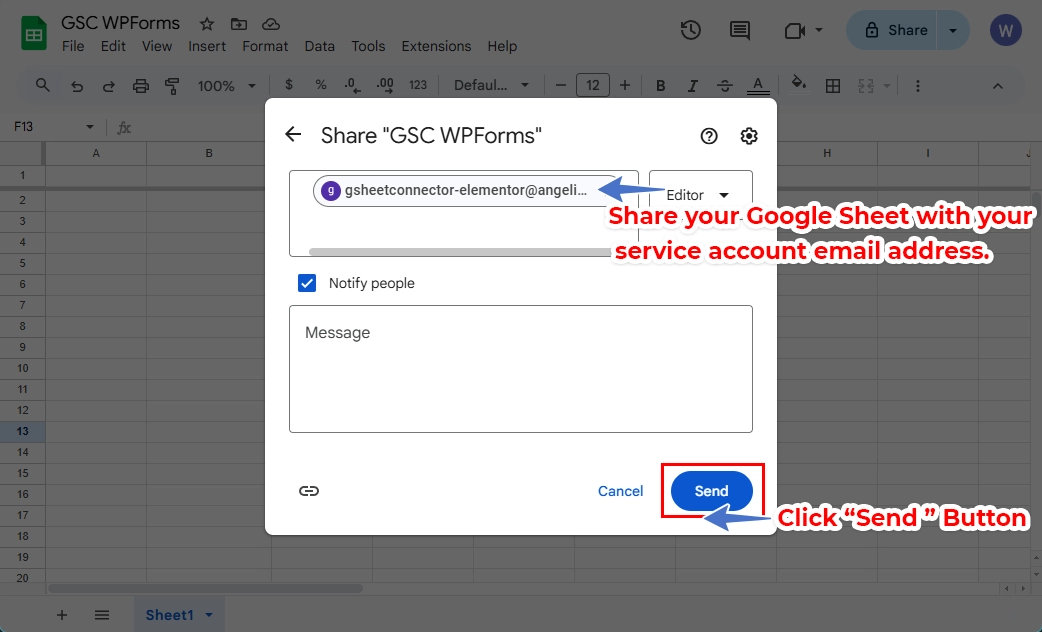Click the star icon beside title

pyautogui.click(x=207, y=23)
